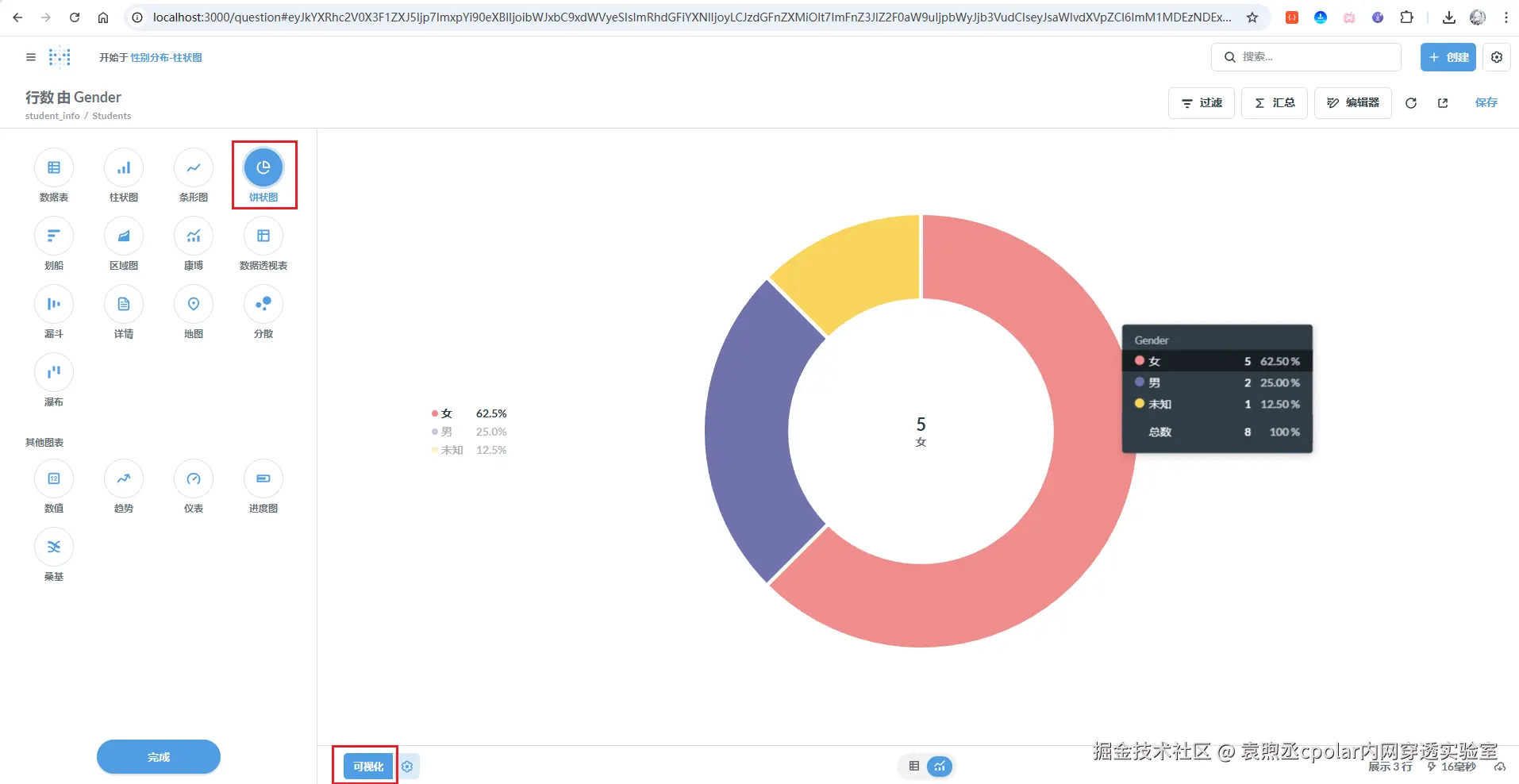The height and width of the screenshot is (784, 1519).
Task: Toggle the 女 legend entry
Action: pos(469,413)
